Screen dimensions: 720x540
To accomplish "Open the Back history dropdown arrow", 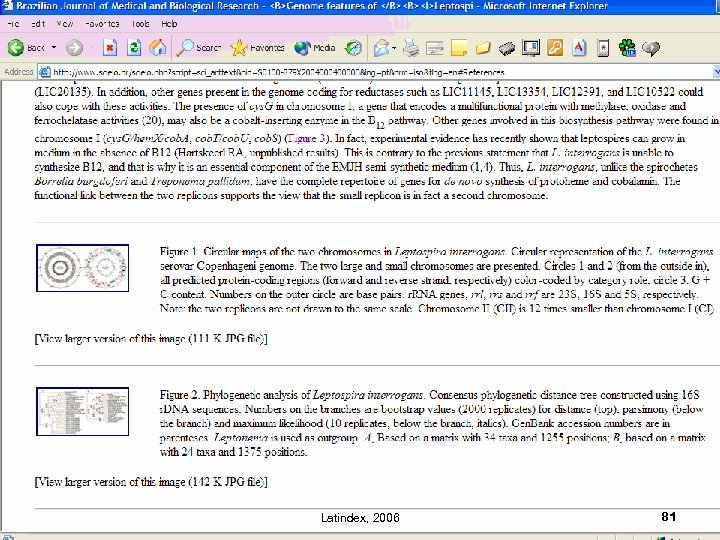I will [x=54, y=47].
